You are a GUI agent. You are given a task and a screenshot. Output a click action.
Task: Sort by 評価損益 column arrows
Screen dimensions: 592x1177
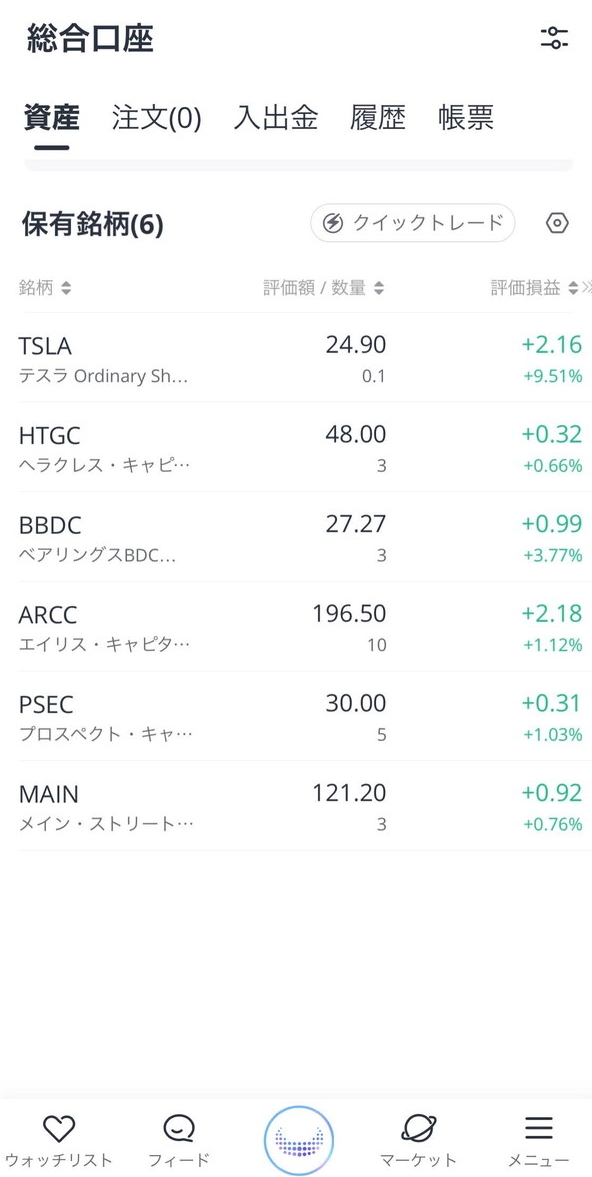[573, 287]
